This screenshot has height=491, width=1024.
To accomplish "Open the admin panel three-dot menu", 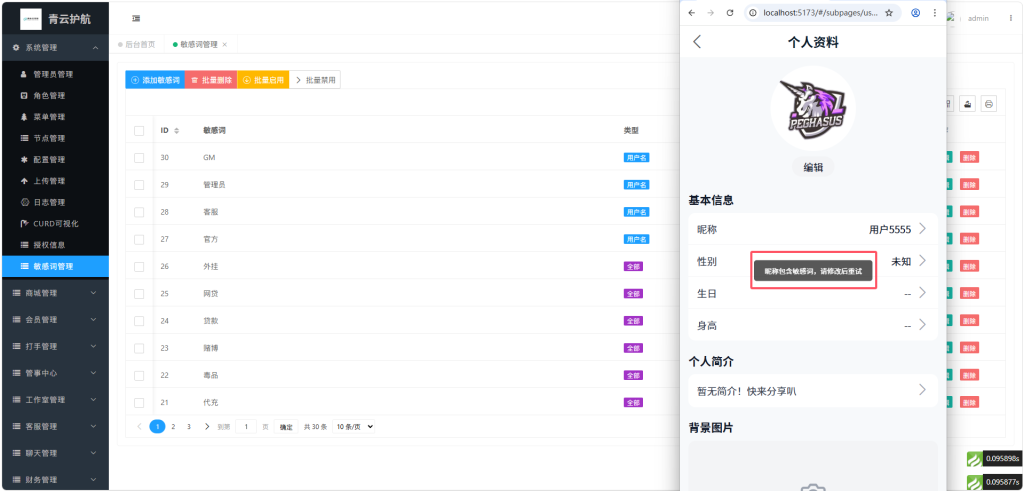I will click(x=1011, y=18).
